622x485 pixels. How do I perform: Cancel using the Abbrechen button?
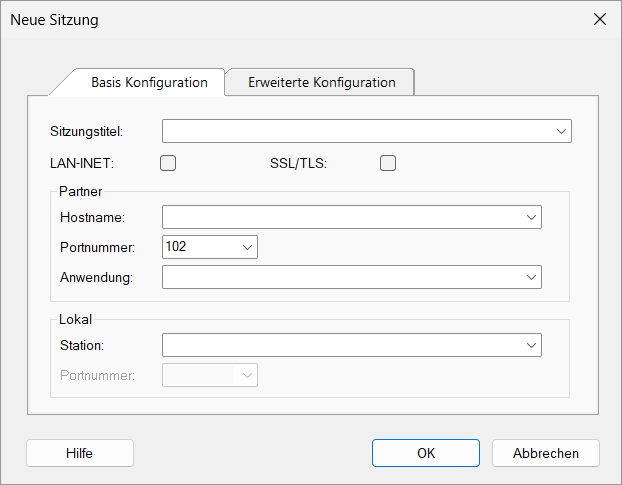tap(545, 453)
